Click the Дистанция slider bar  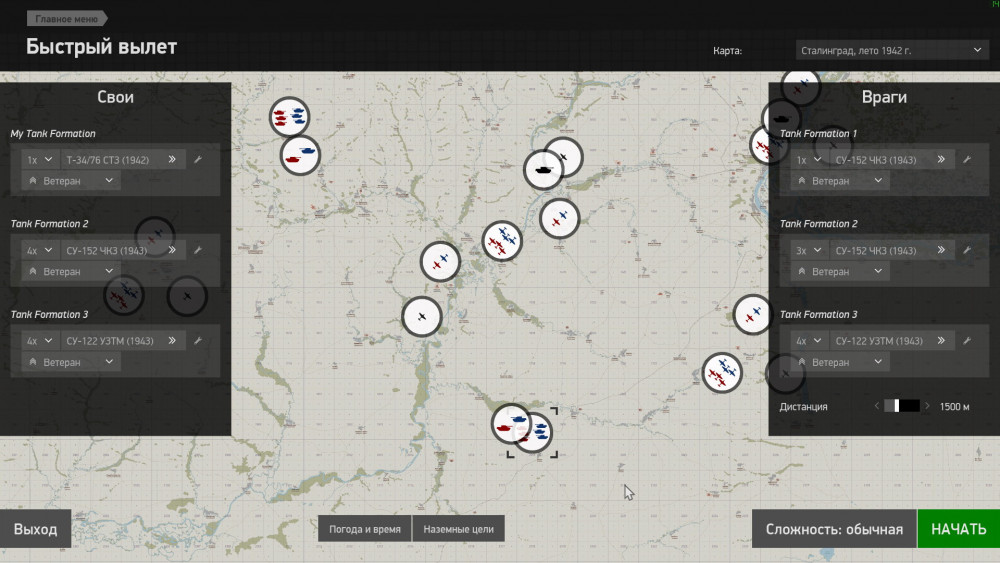(902, 406)
